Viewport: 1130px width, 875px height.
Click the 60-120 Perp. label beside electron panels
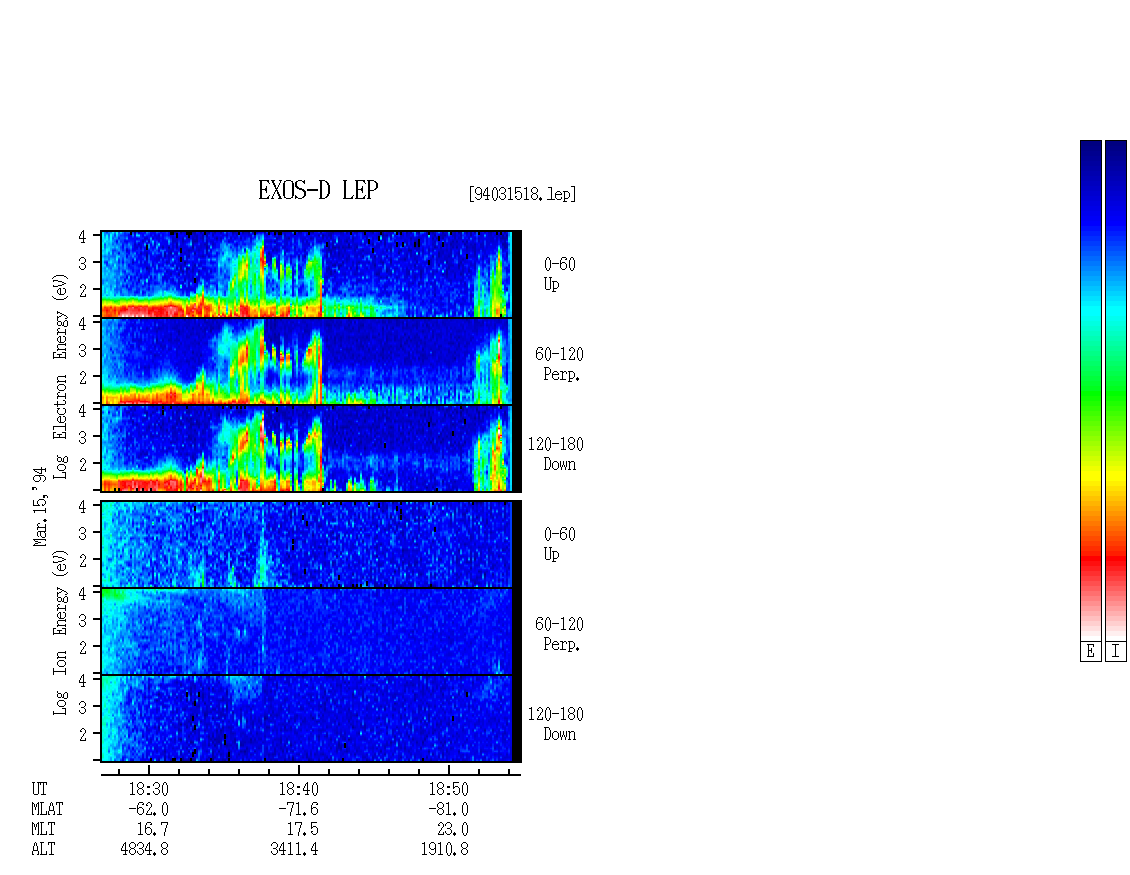pyautogui.click(x=559, y=364)
